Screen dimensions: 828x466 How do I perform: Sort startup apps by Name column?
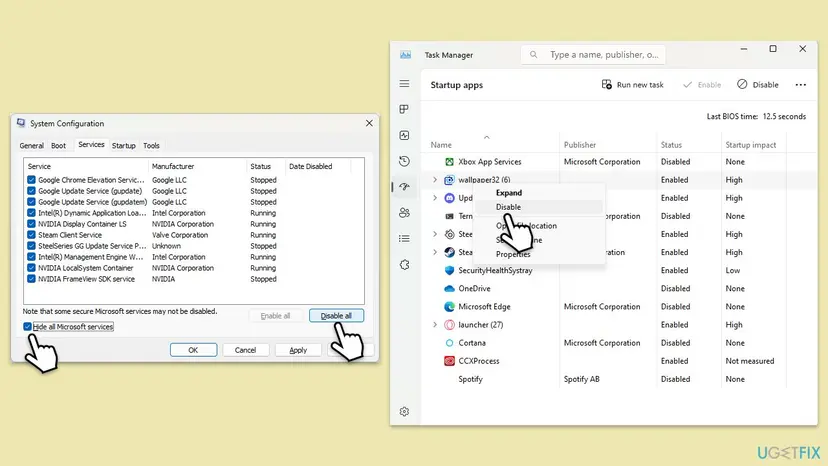[x=441, y=145]
